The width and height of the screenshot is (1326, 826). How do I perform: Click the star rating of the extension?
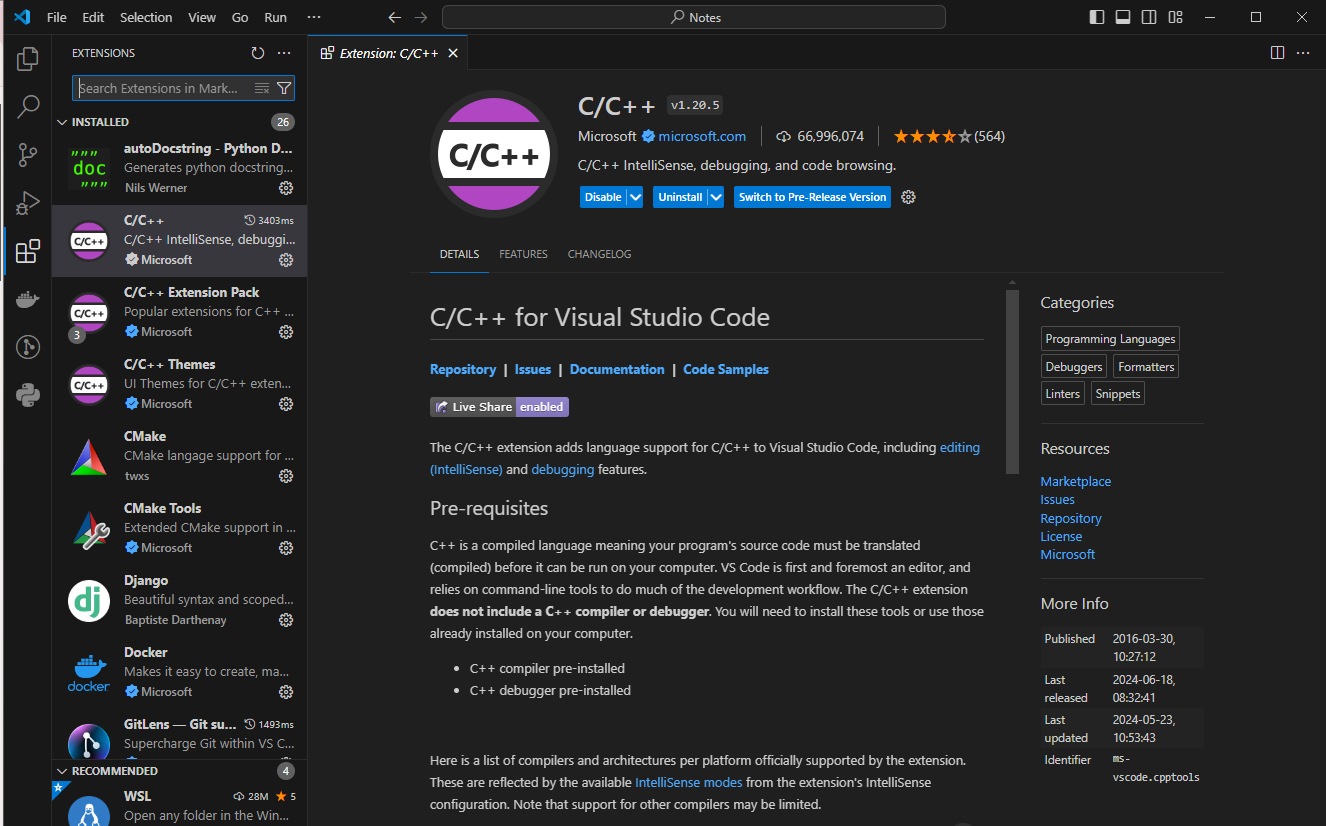(x=932, y=136)
